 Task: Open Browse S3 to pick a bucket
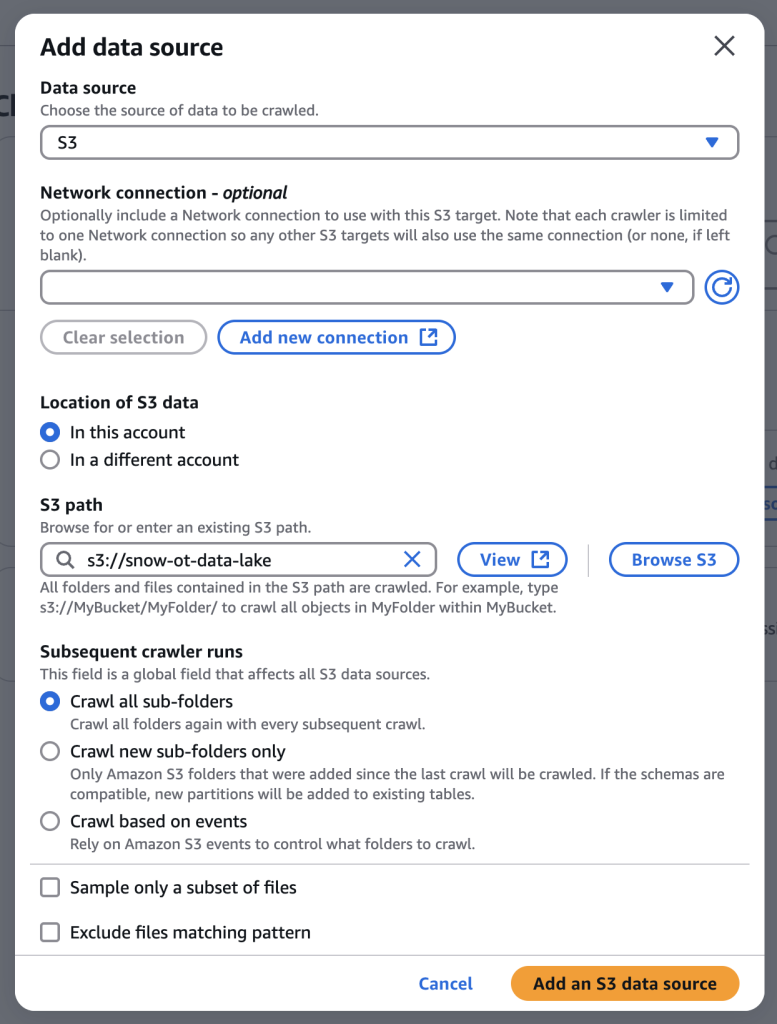click(x=673, y=559)
